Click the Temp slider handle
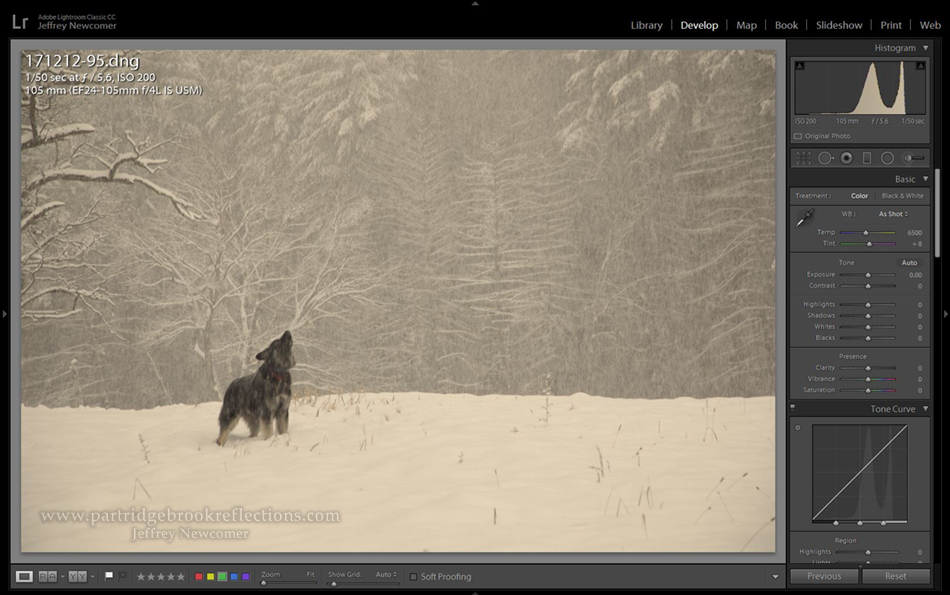This screenshot has width=950, height=595. click(866, 233)
